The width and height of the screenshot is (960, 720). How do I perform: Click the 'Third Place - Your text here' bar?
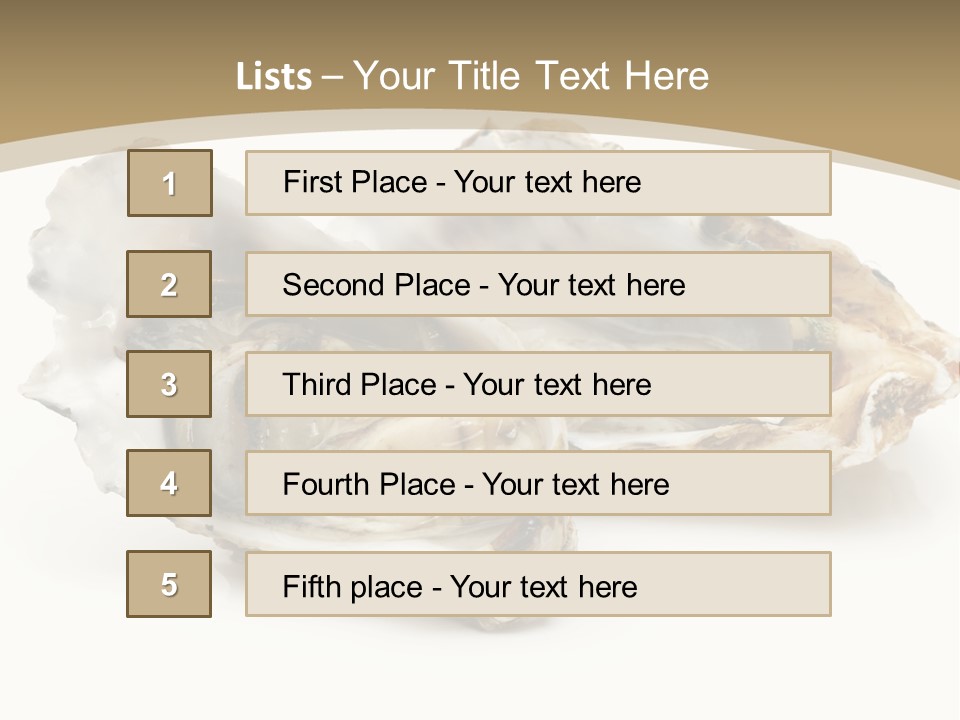pos(538,384)
